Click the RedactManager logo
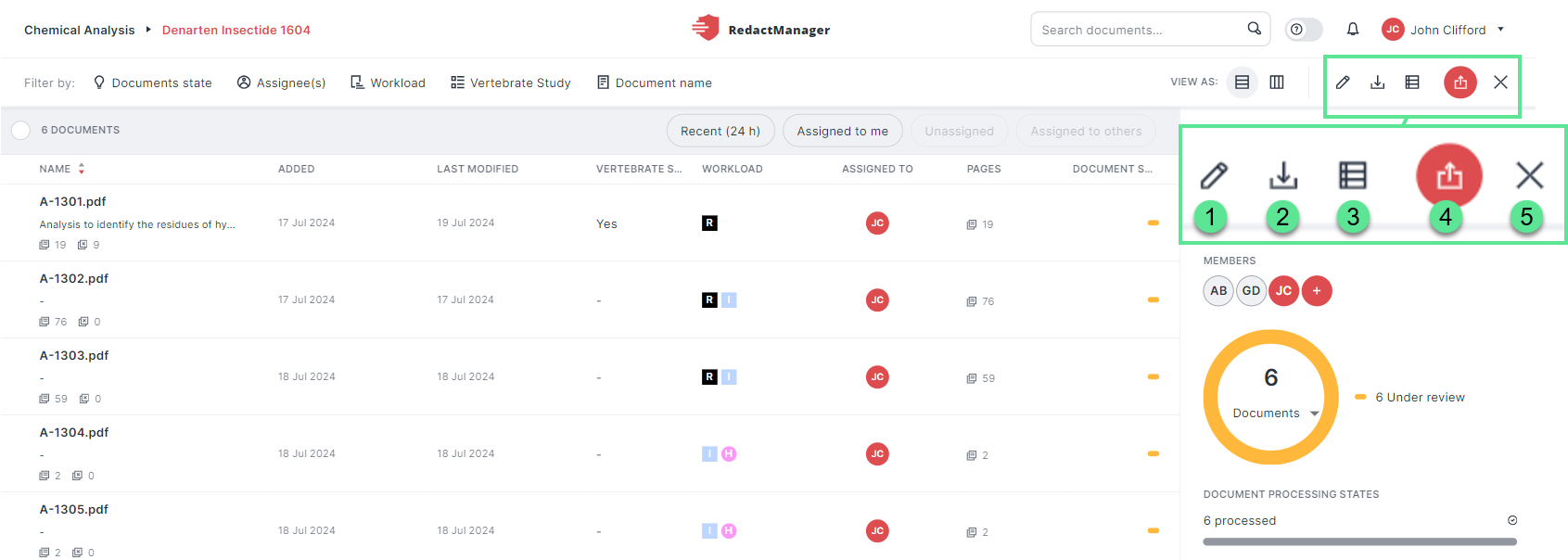 click(760, 29)
